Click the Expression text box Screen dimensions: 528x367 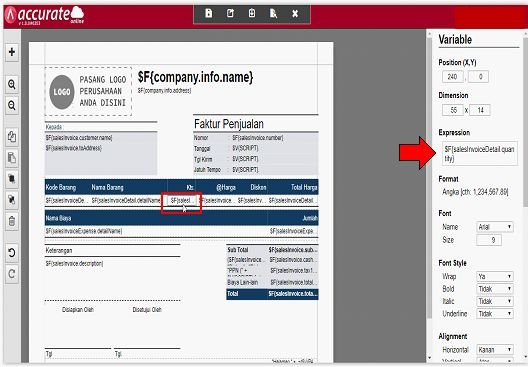[480, 154]
